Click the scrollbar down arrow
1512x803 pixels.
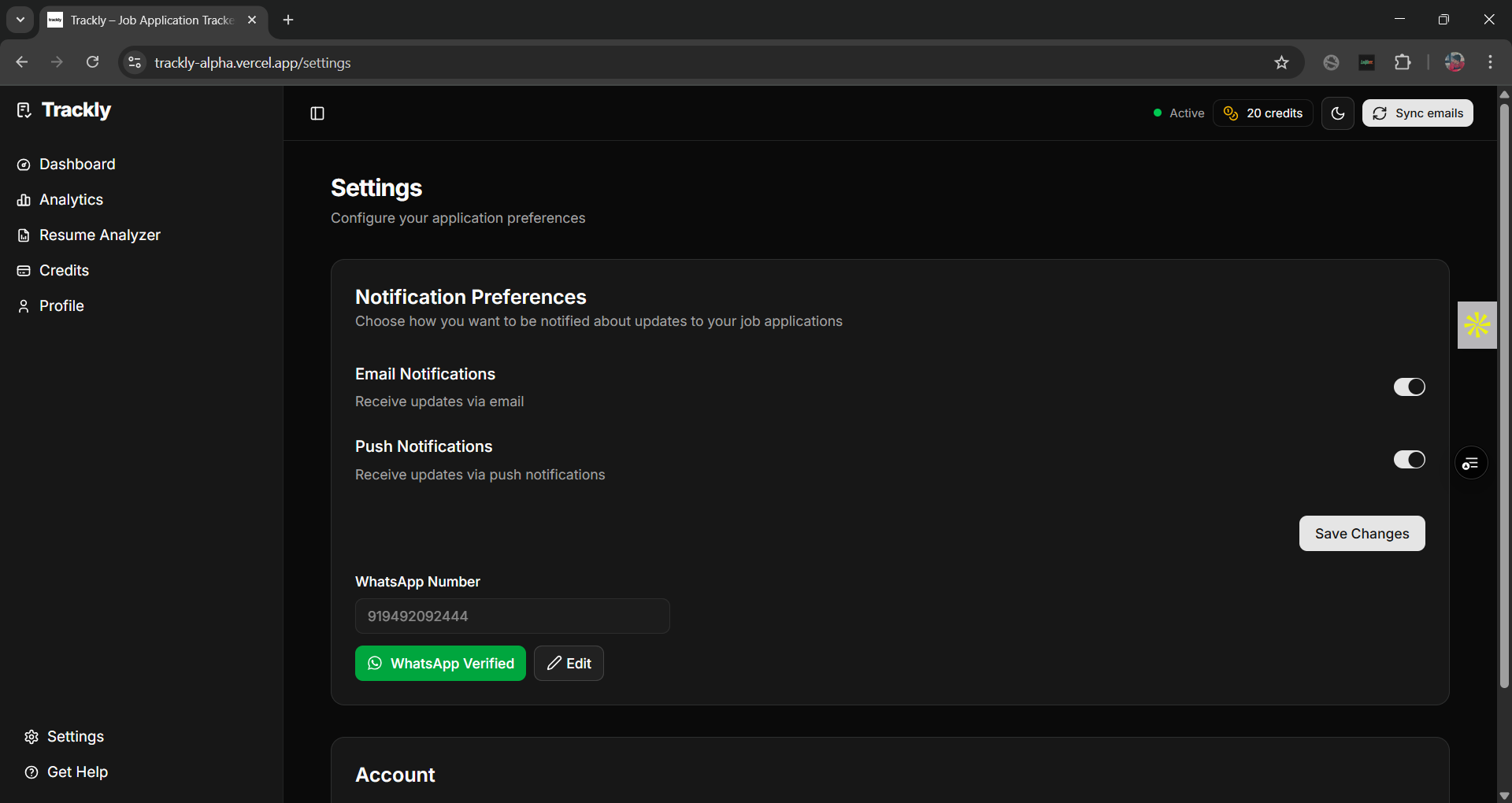[x=1504, y=795]
